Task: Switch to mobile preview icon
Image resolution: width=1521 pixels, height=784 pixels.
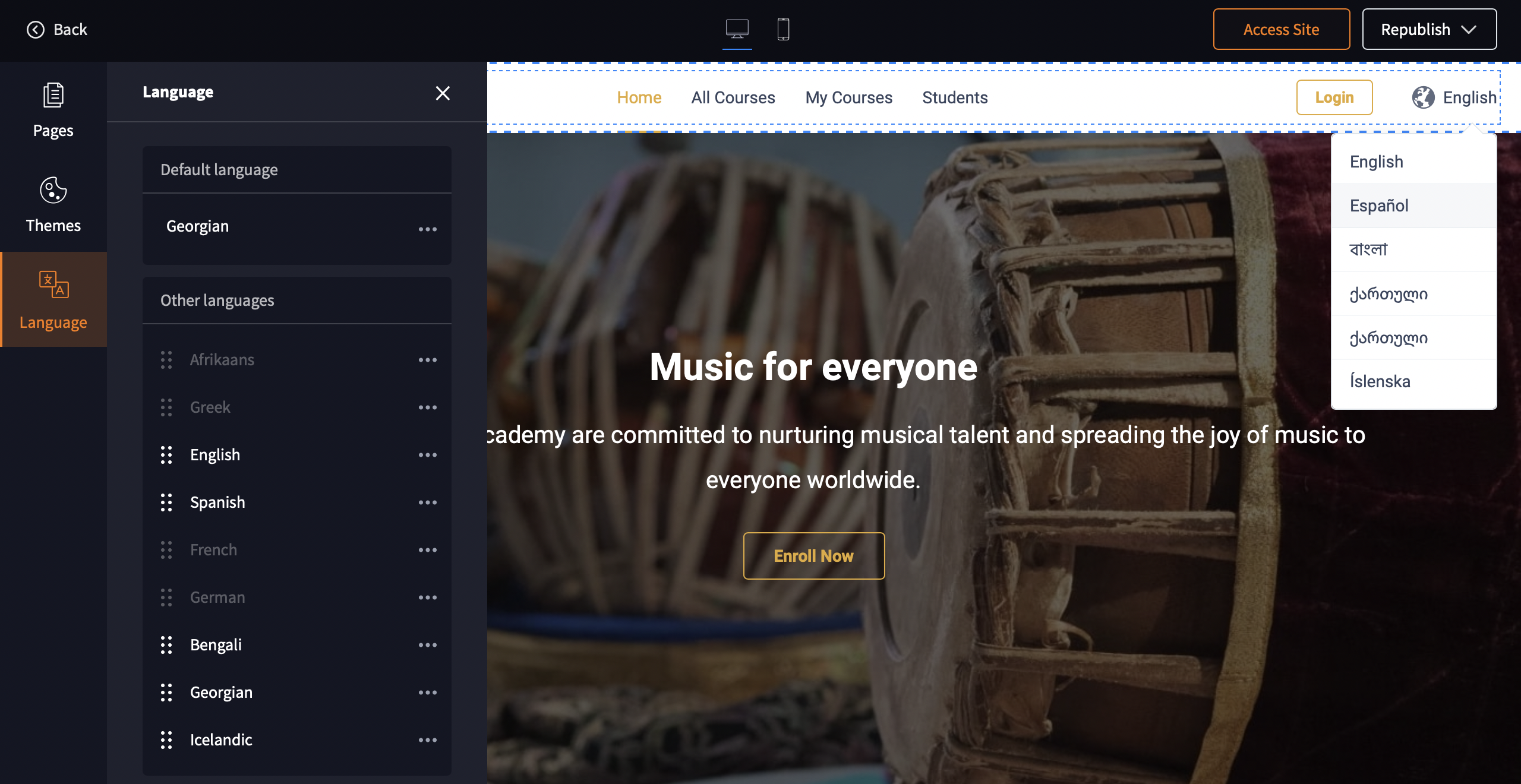Action: tap(783, 29)
